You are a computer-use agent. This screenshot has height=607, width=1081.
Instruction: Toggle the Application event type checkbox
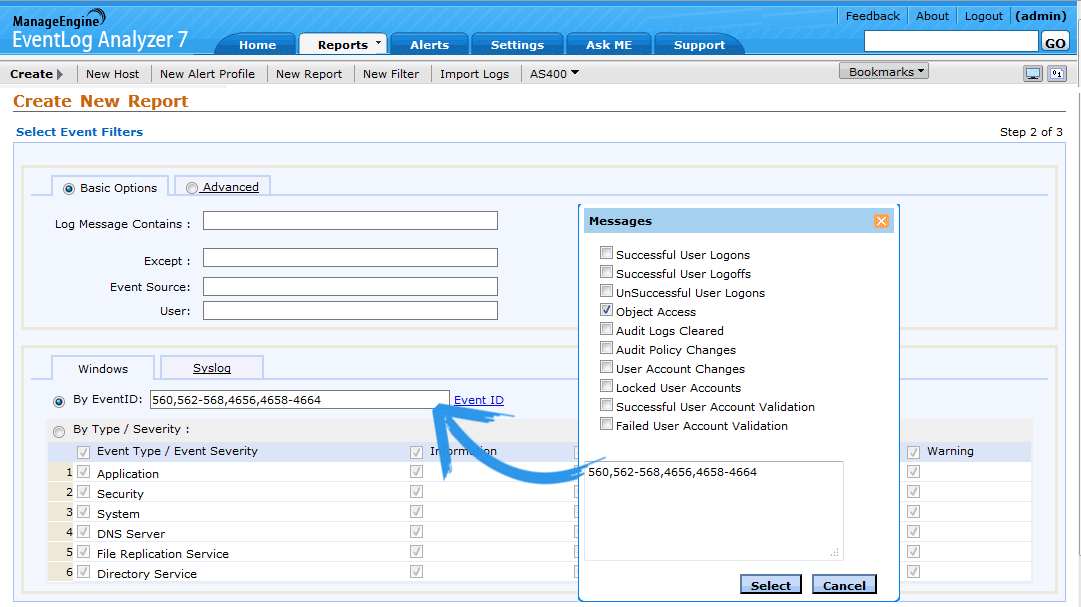[x=83, y=472]
